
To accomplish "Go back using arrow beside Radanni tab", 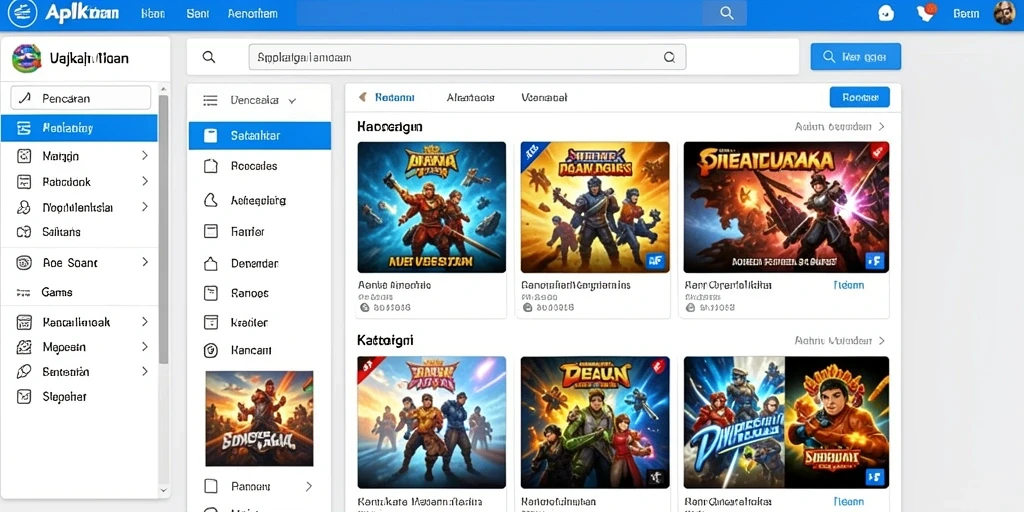I will pos(362,97).
